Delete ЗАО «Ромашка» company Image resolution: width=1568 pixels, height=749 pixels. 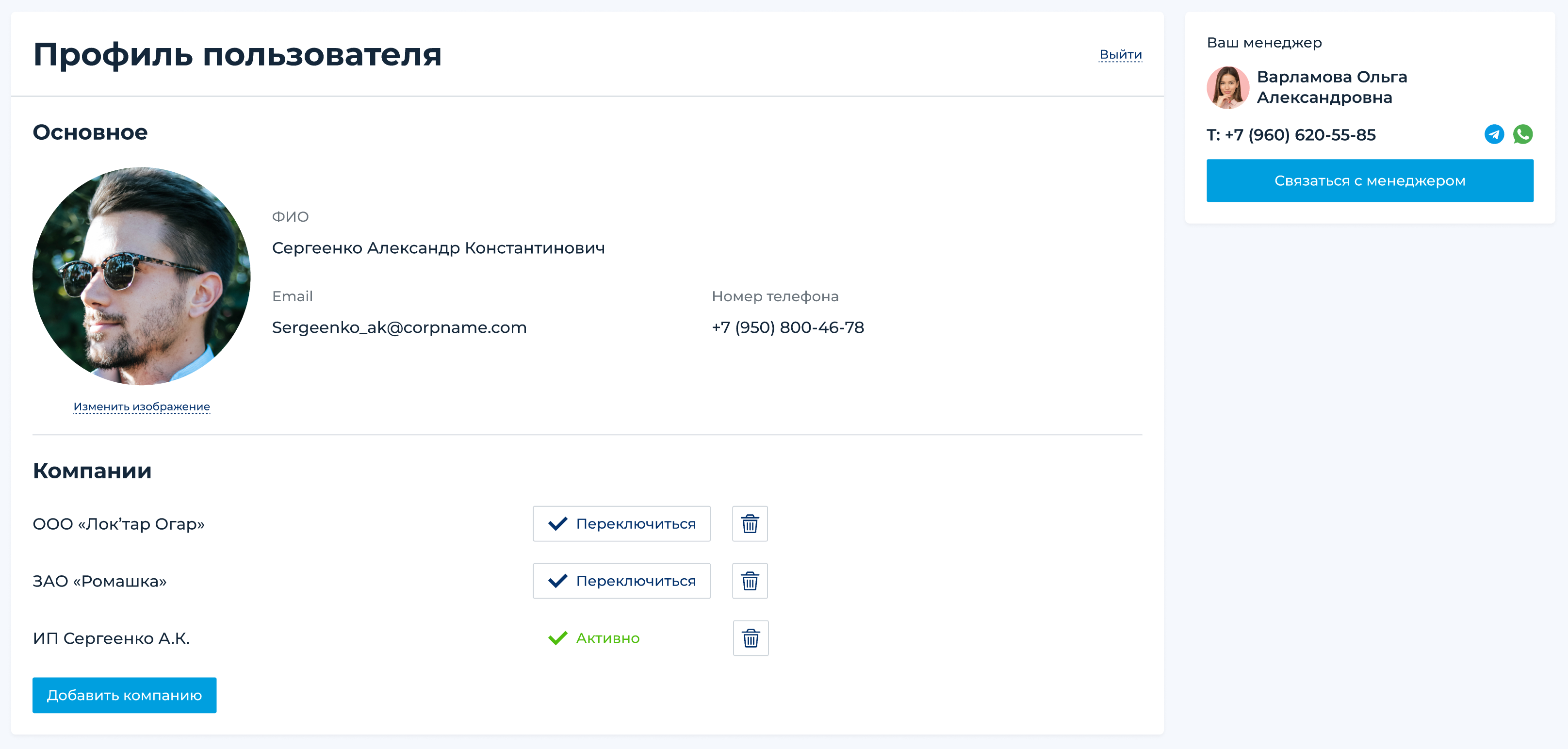(749, 581)
